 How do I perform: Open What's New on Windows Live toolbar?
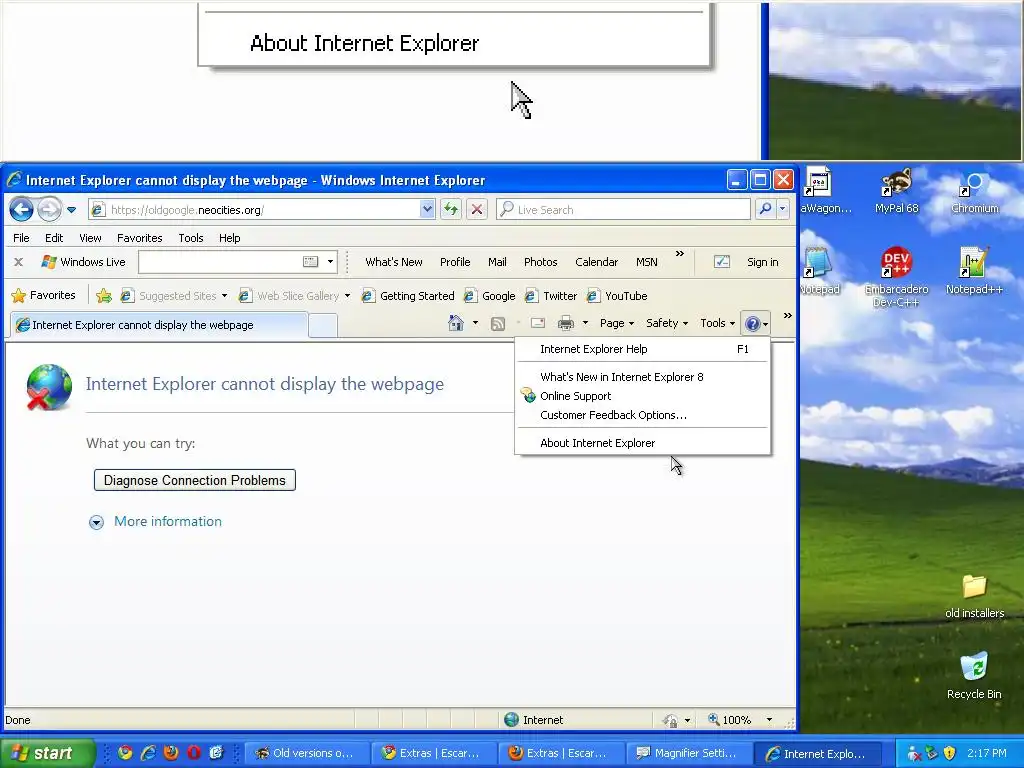(x=394, y=262)
